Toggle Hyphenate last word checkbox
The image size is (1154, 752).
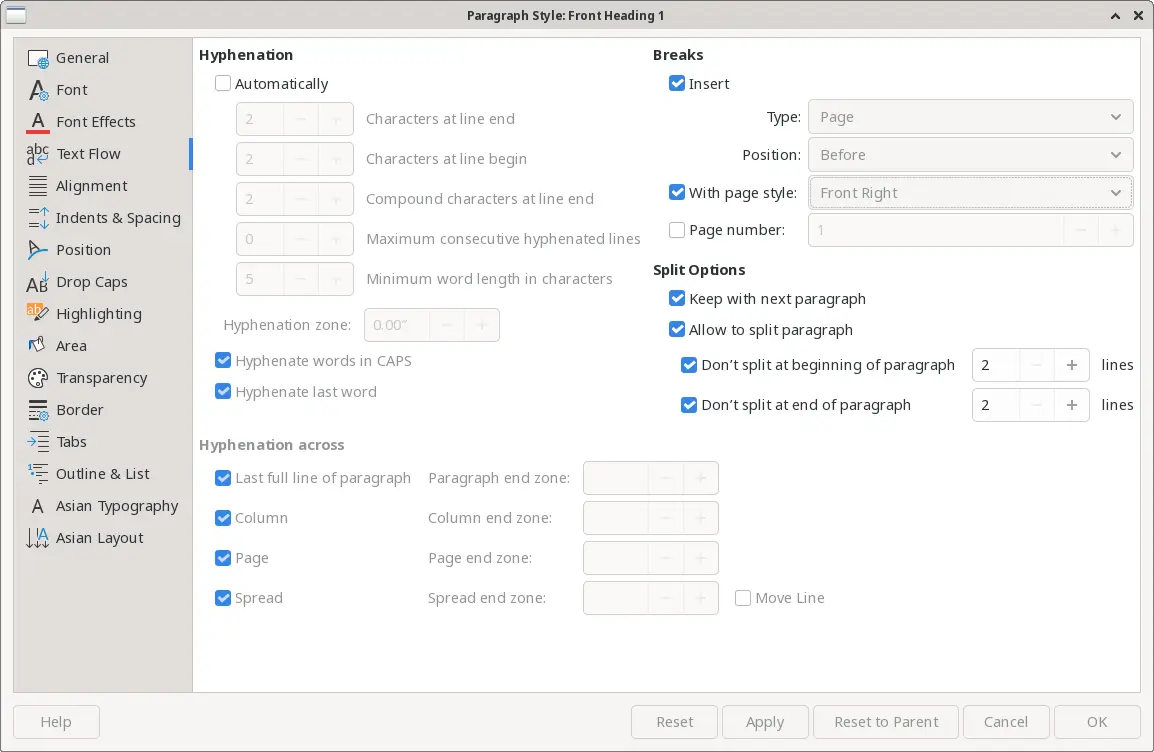pyautogui.click(x=223, y=391)
